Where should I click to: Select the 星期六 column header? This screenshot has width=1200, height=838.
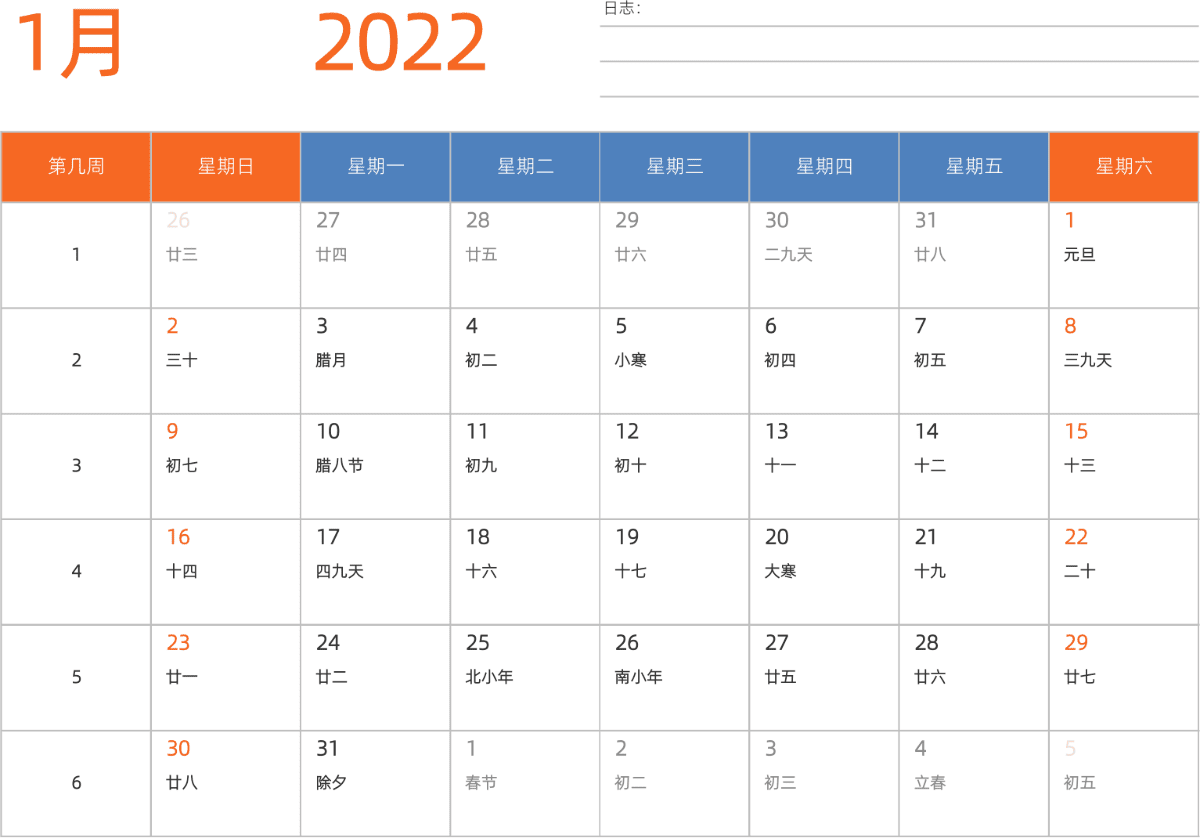point(1124,167)
